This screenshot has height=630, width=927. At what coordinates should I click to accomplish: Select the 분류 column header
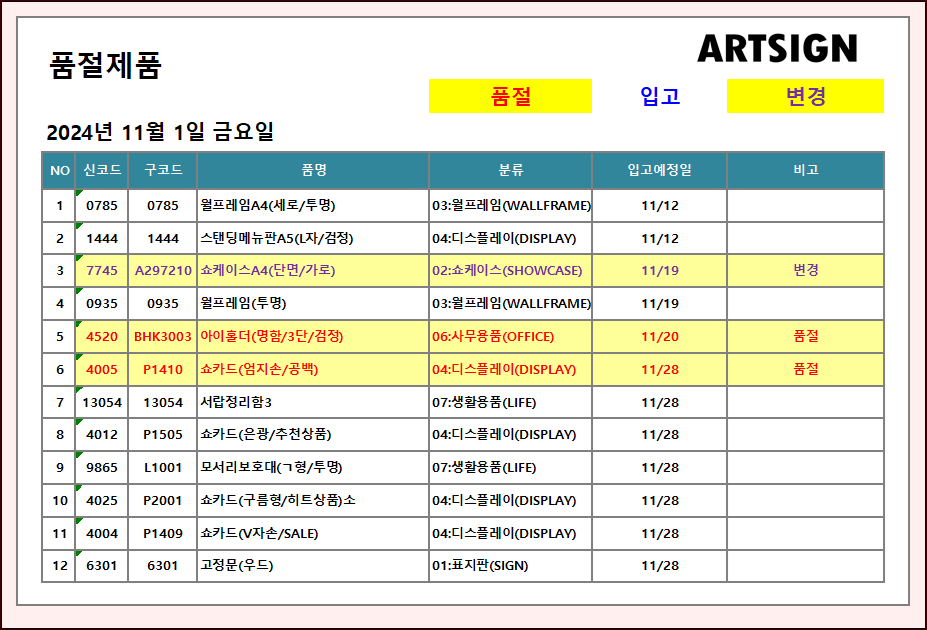click(x=510, y=170)
